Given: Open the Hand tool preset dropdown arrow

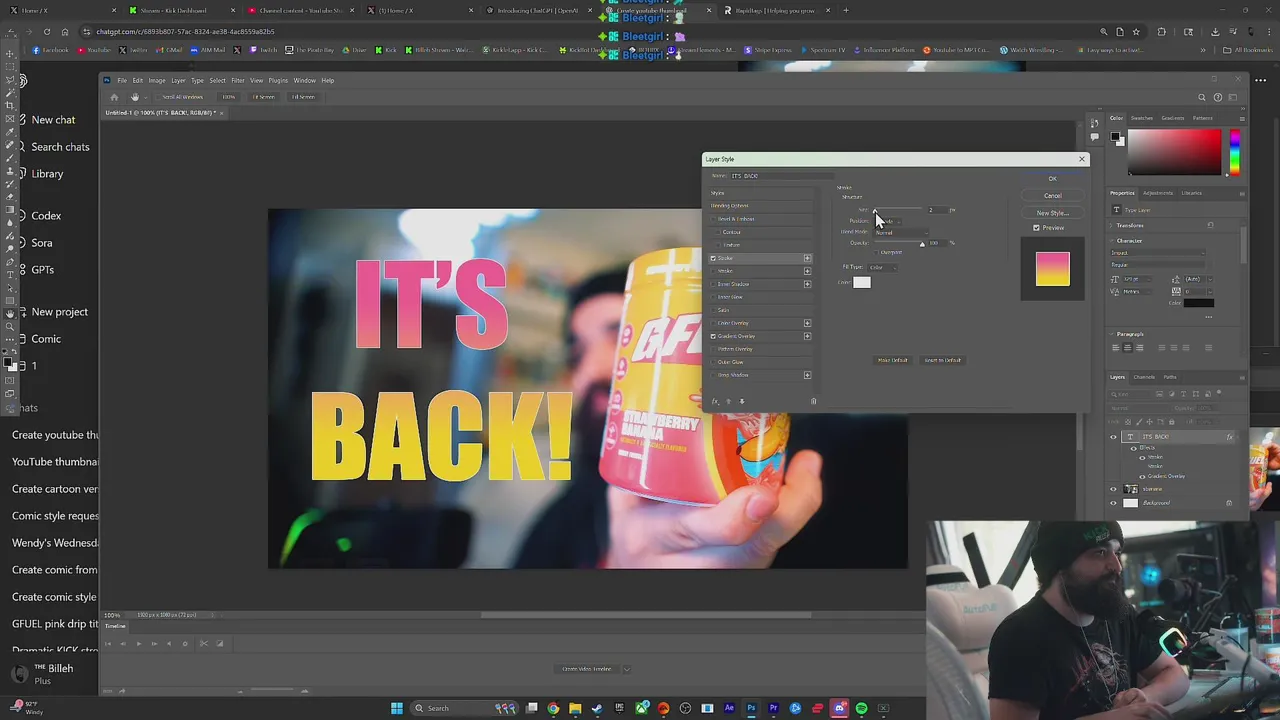Looking at the screenshot, I should pyautogui.click(x=147, y=97).
